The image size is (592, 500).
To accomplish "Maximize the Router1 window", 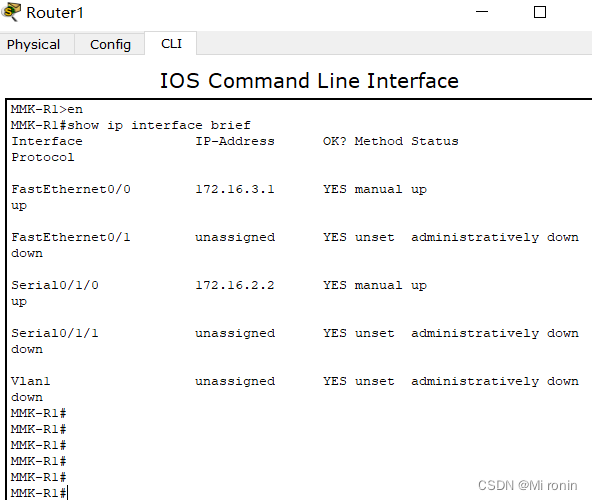I will 540,12.
